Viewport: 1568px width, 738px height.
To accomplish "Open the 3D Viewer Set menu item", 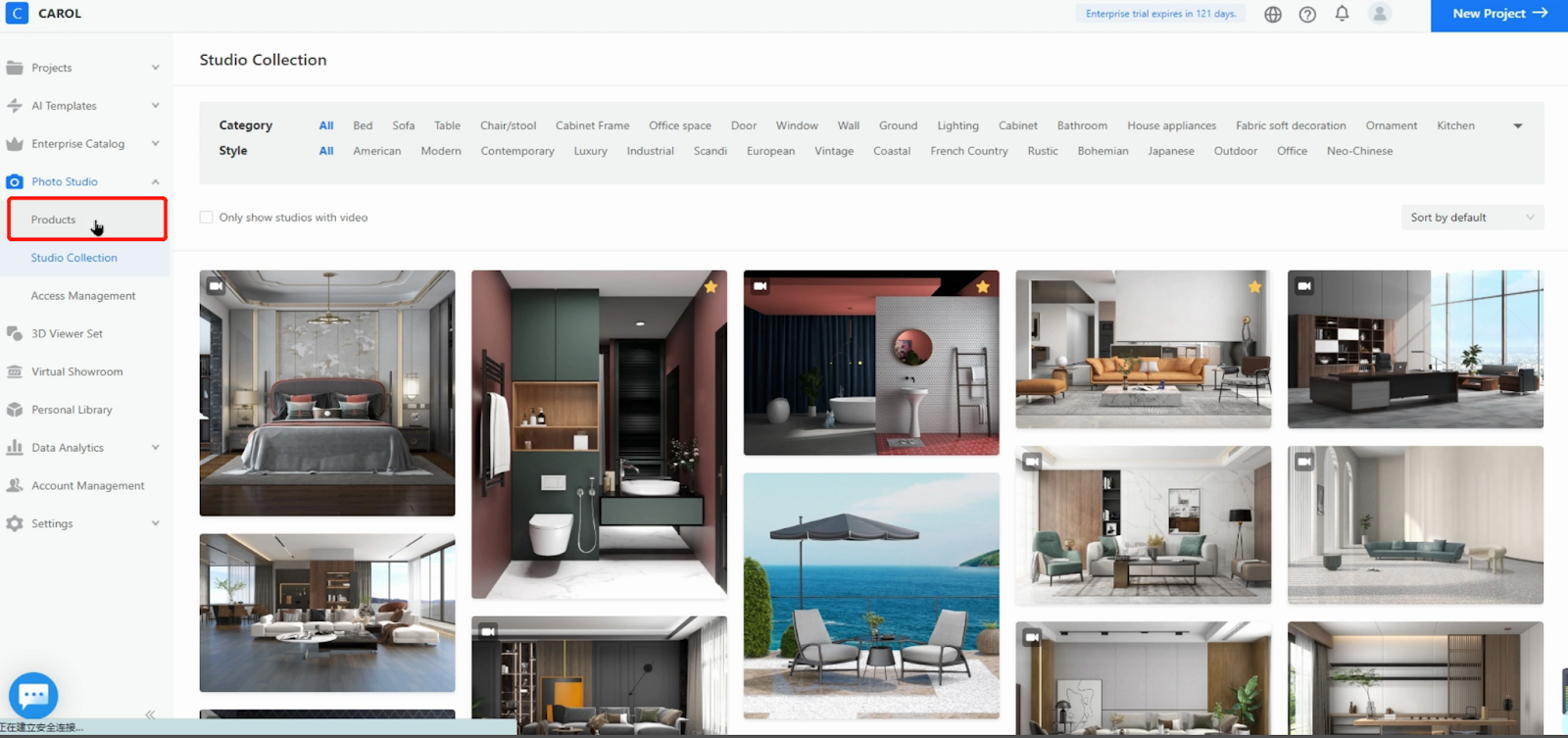I will click(x=67, y=334).
